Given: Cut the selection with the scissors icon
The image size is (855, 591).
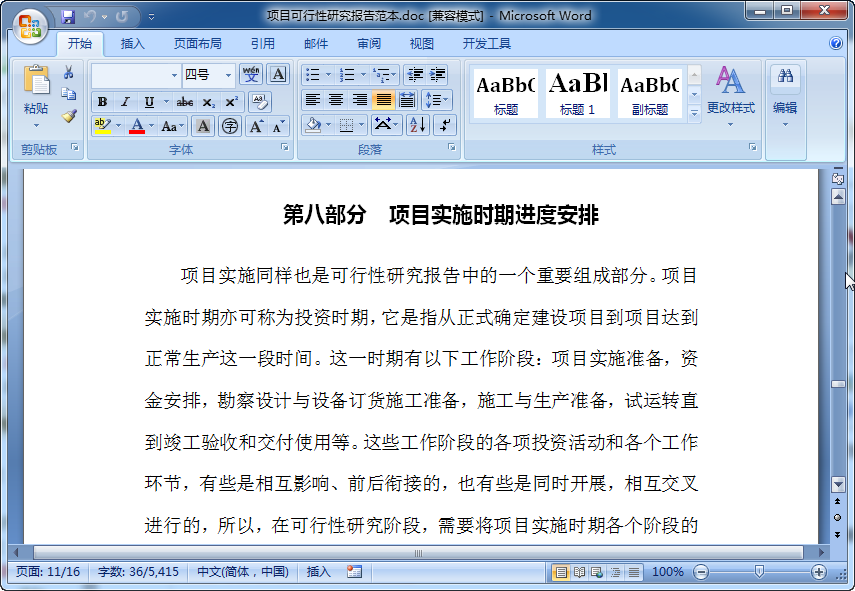Looking at the screenshot, I should tap(68, 73).
